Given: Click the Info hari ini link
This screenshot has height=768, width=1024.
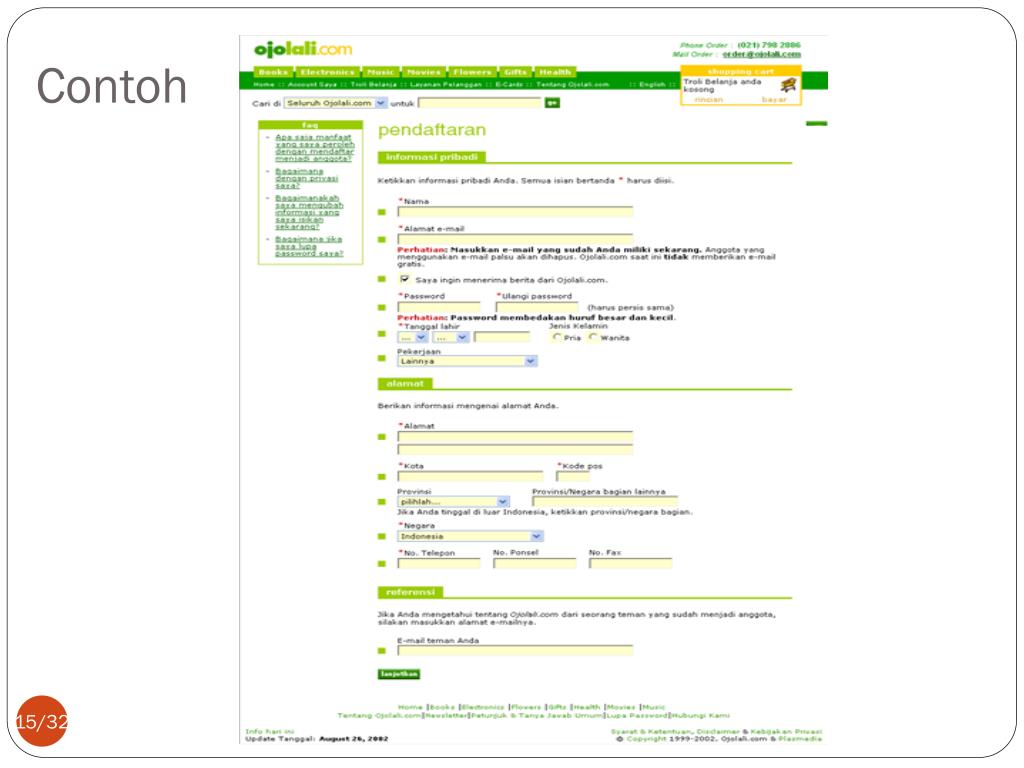Looking at the screenshot, I should point(270,731).
